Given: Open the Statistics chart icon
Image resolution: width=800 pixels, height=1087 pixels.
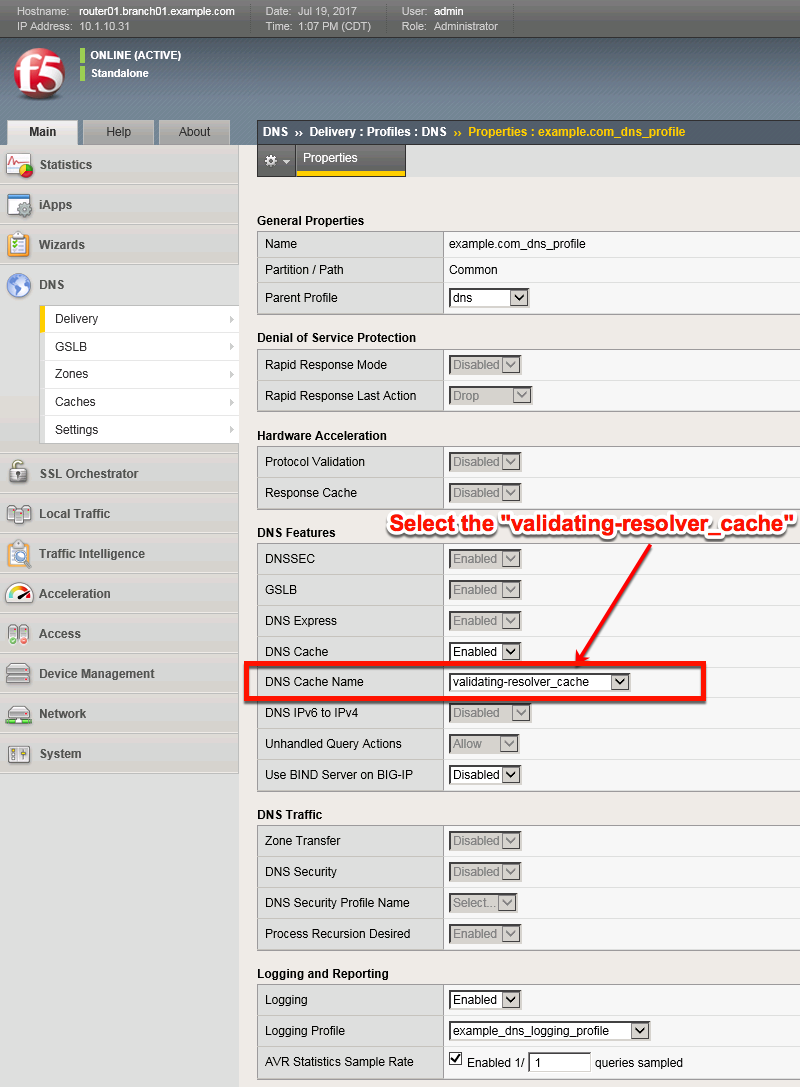Looking at the screenshot, I should pos(19,165).
